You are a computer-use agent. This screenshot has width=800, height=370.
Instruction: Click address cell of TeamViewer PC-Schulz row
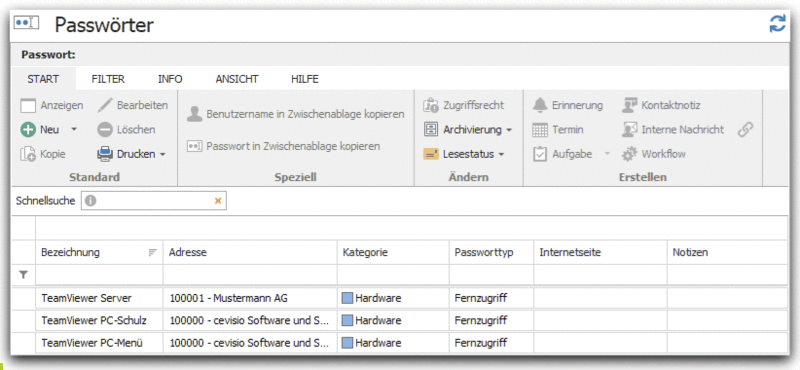click(250, 320)
